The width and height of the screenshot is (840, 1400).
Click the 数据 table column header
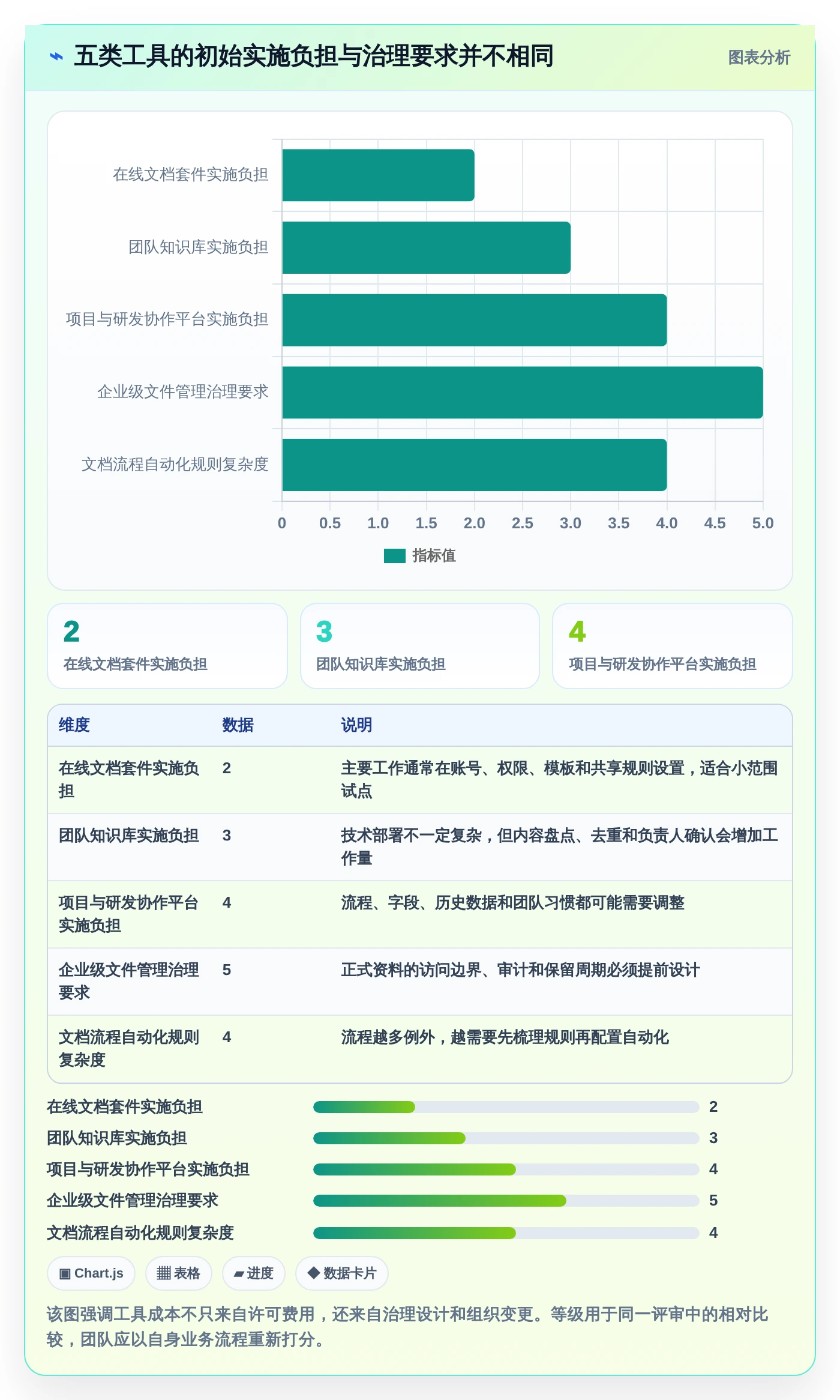238,725
